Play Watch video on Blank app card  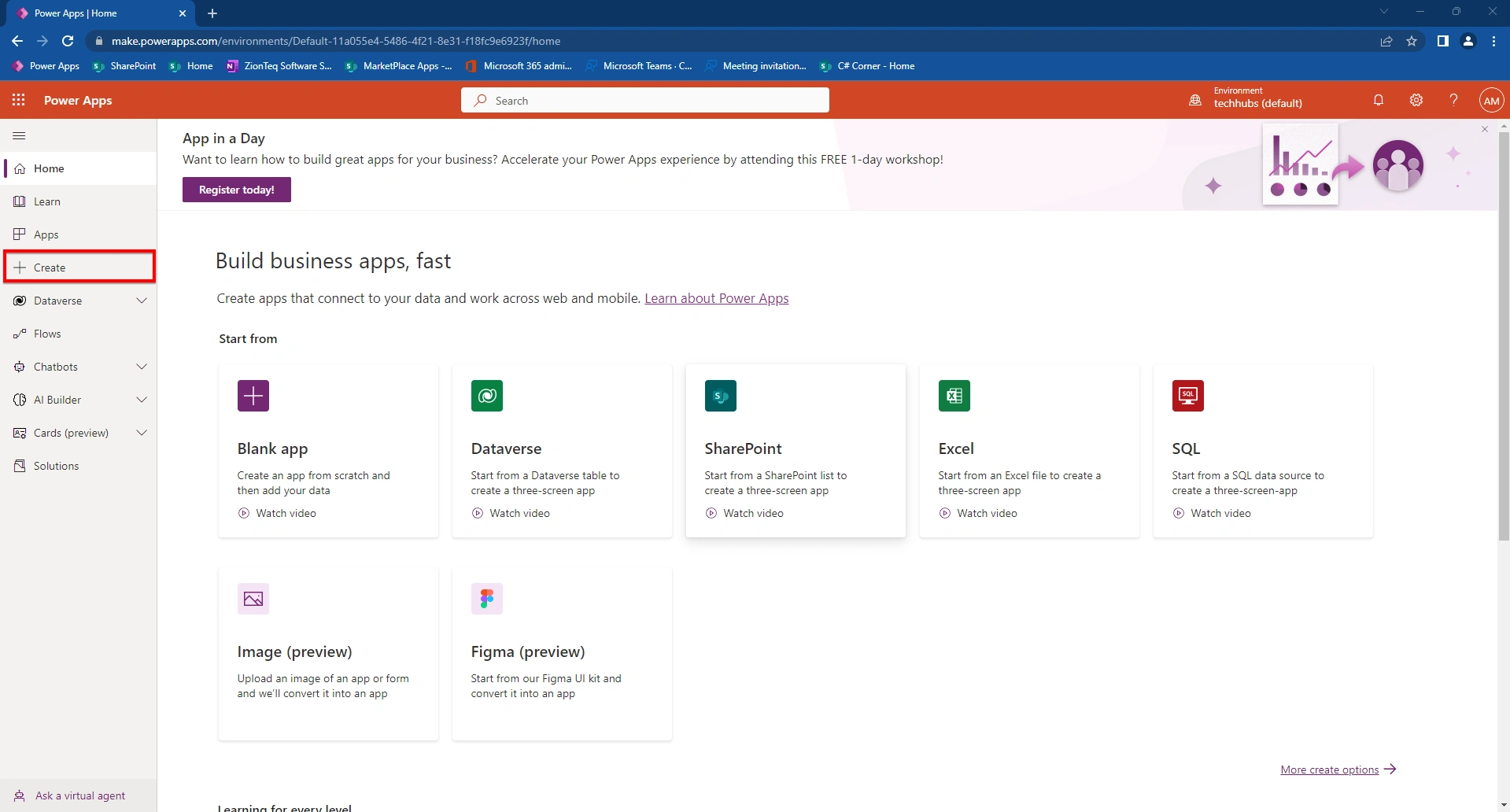pos(277,513)
